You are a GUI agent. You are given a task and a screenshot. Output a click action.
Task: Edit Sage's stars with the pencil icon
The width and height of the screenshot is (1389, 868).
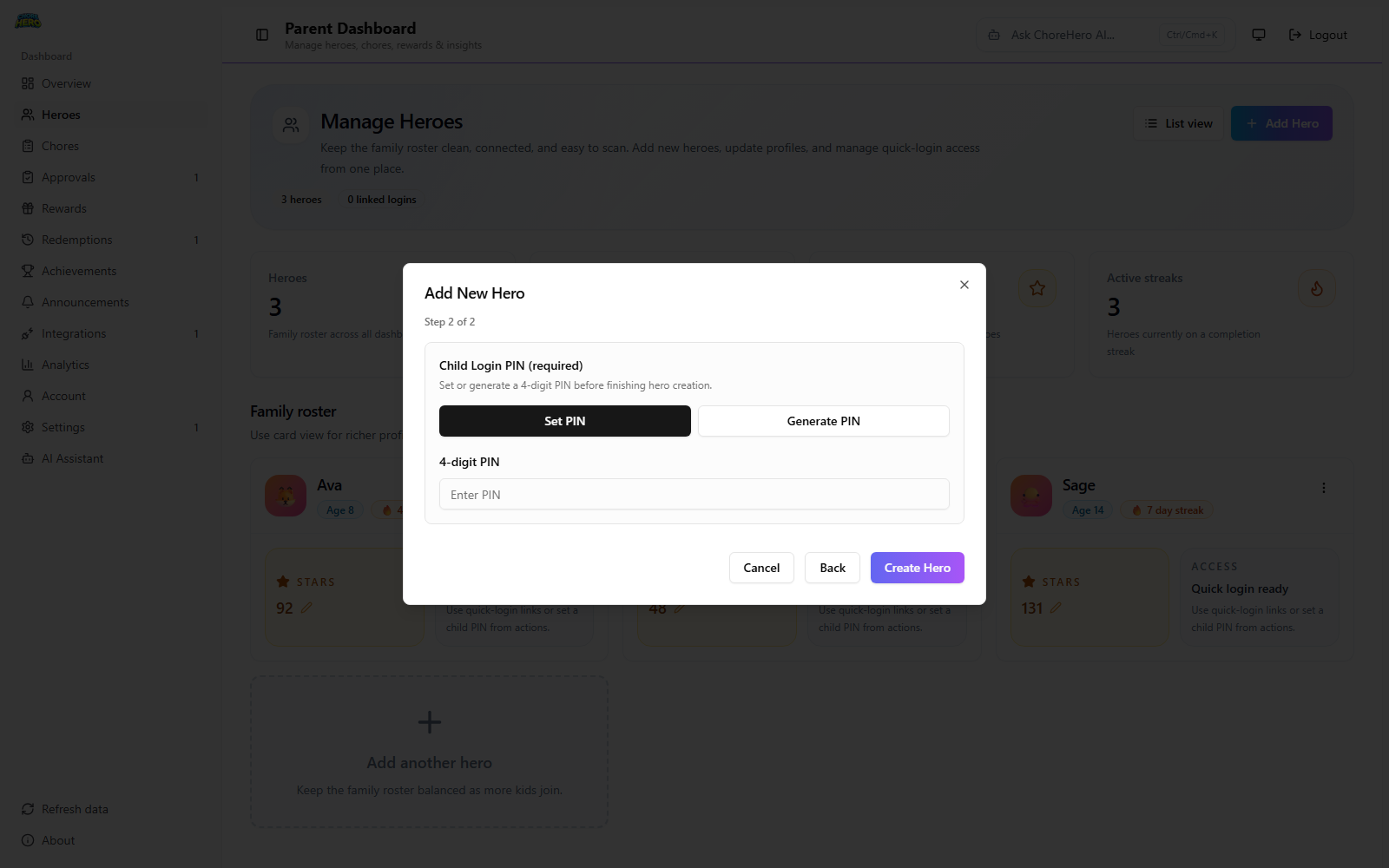1057,608
